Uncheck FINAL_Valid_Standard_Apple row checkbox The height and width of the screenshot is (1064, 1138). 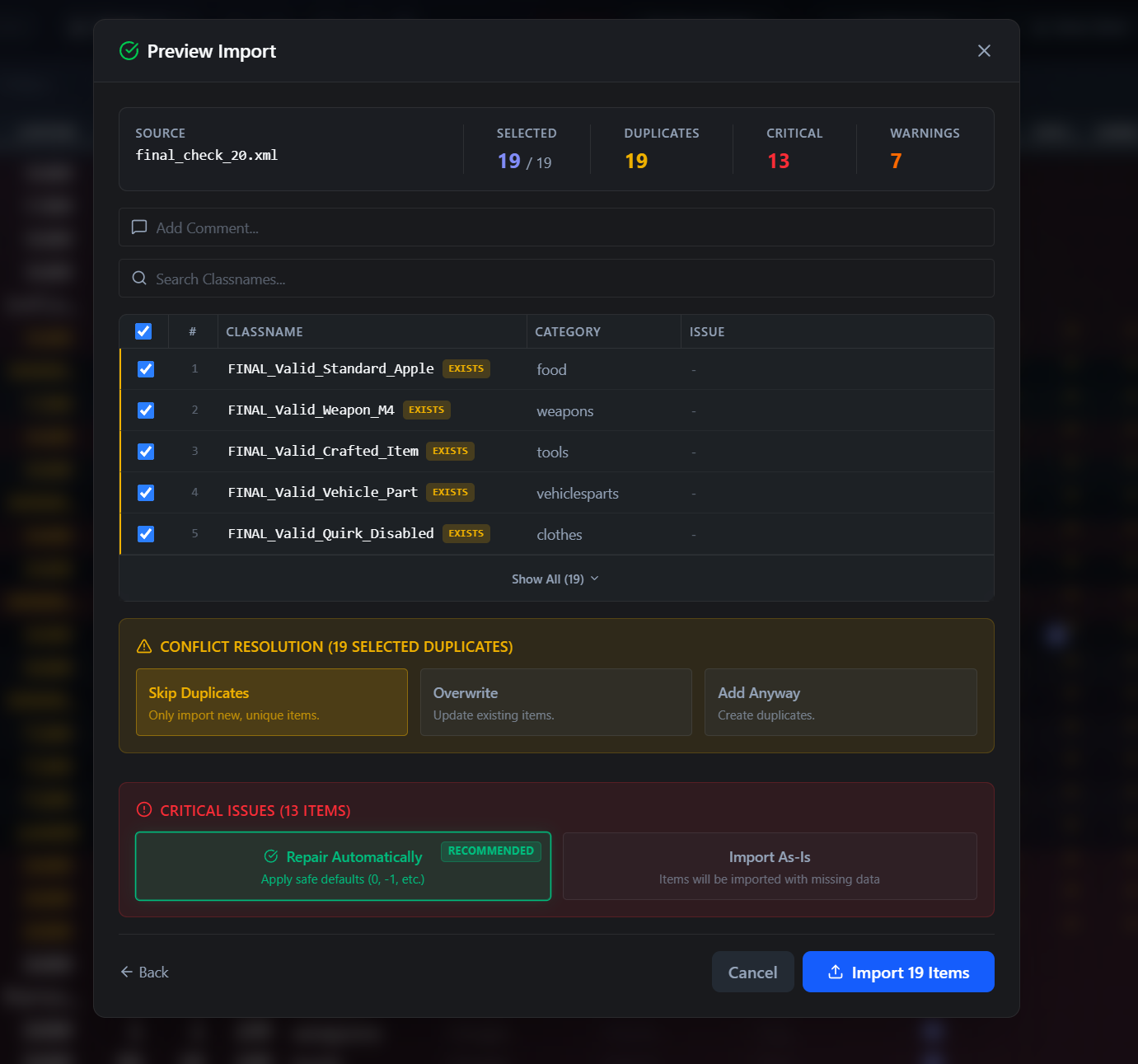(145, 368)
